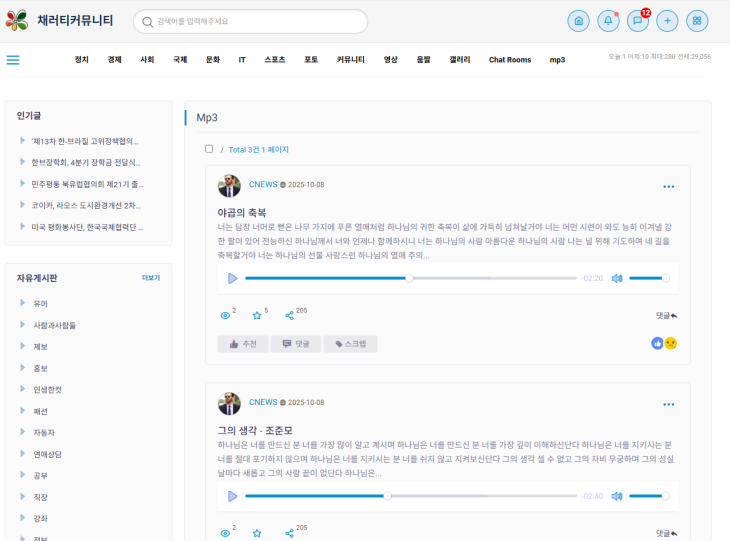Click the home icon in the header
Screen dimensions: 730x541
(x=578, y=21)
